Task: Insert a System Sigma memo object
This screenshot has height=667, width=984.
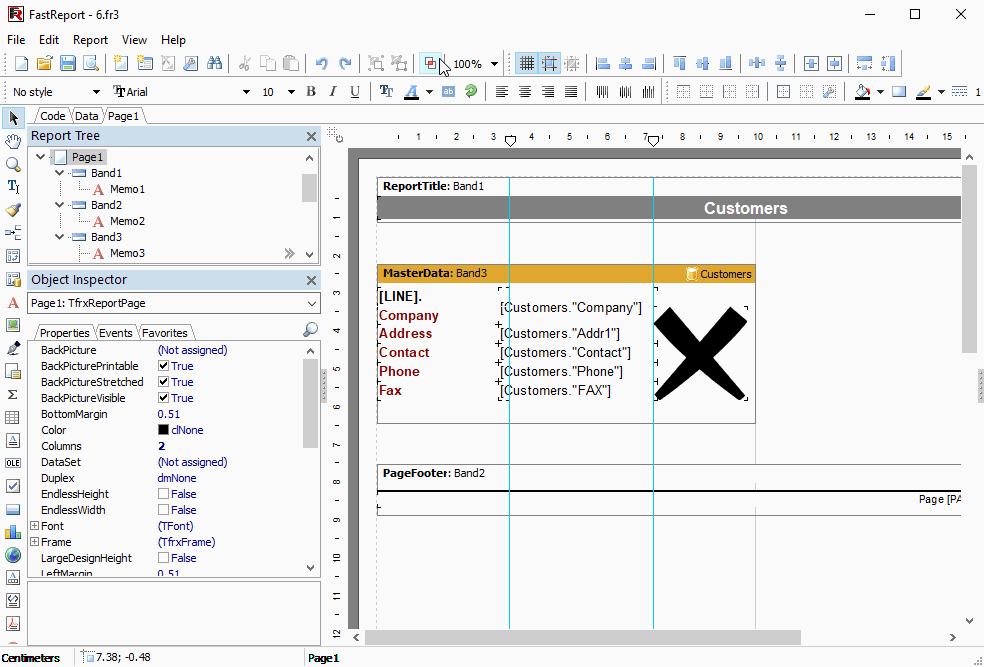Action: 13,394
